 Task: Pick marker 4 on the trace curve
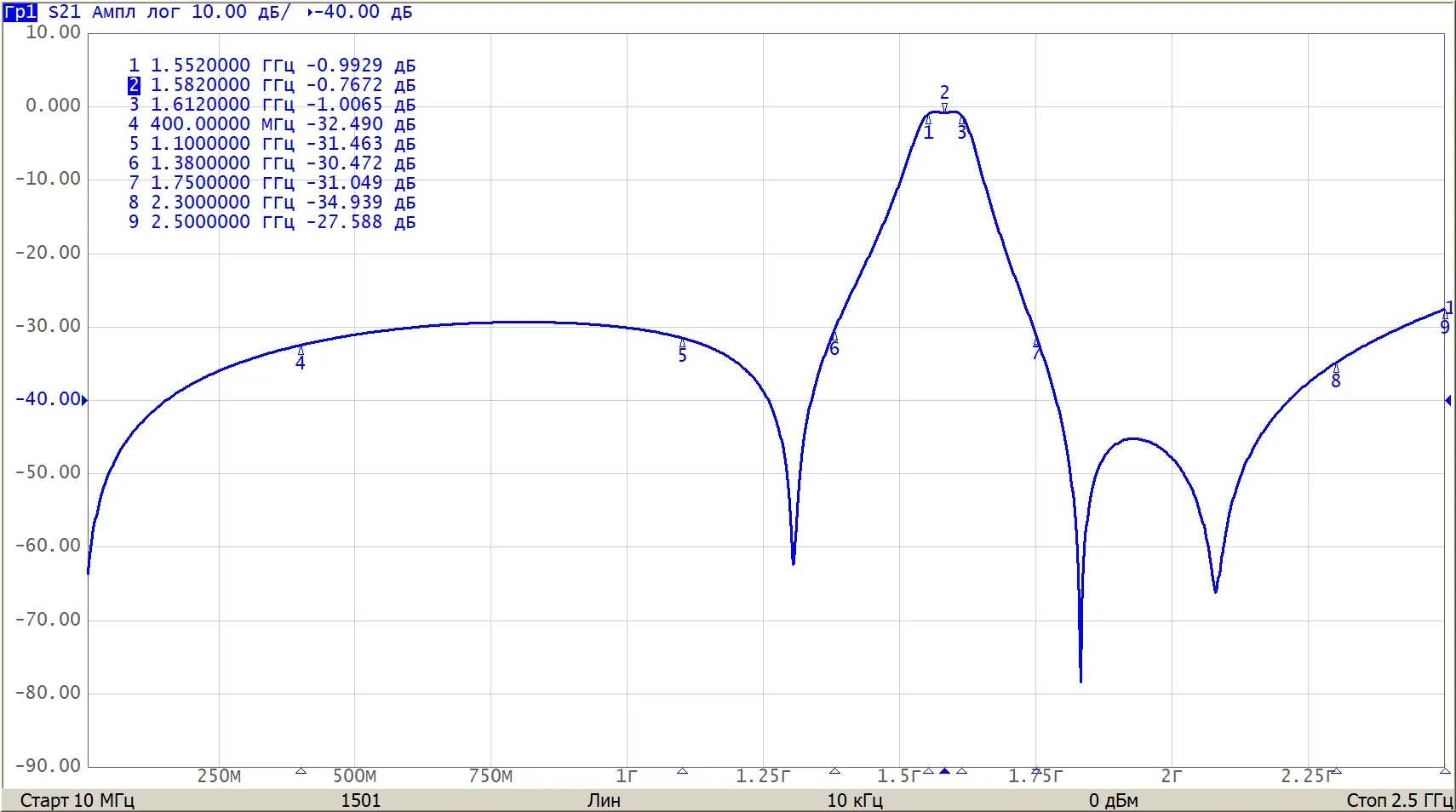[x=301, y=357]
